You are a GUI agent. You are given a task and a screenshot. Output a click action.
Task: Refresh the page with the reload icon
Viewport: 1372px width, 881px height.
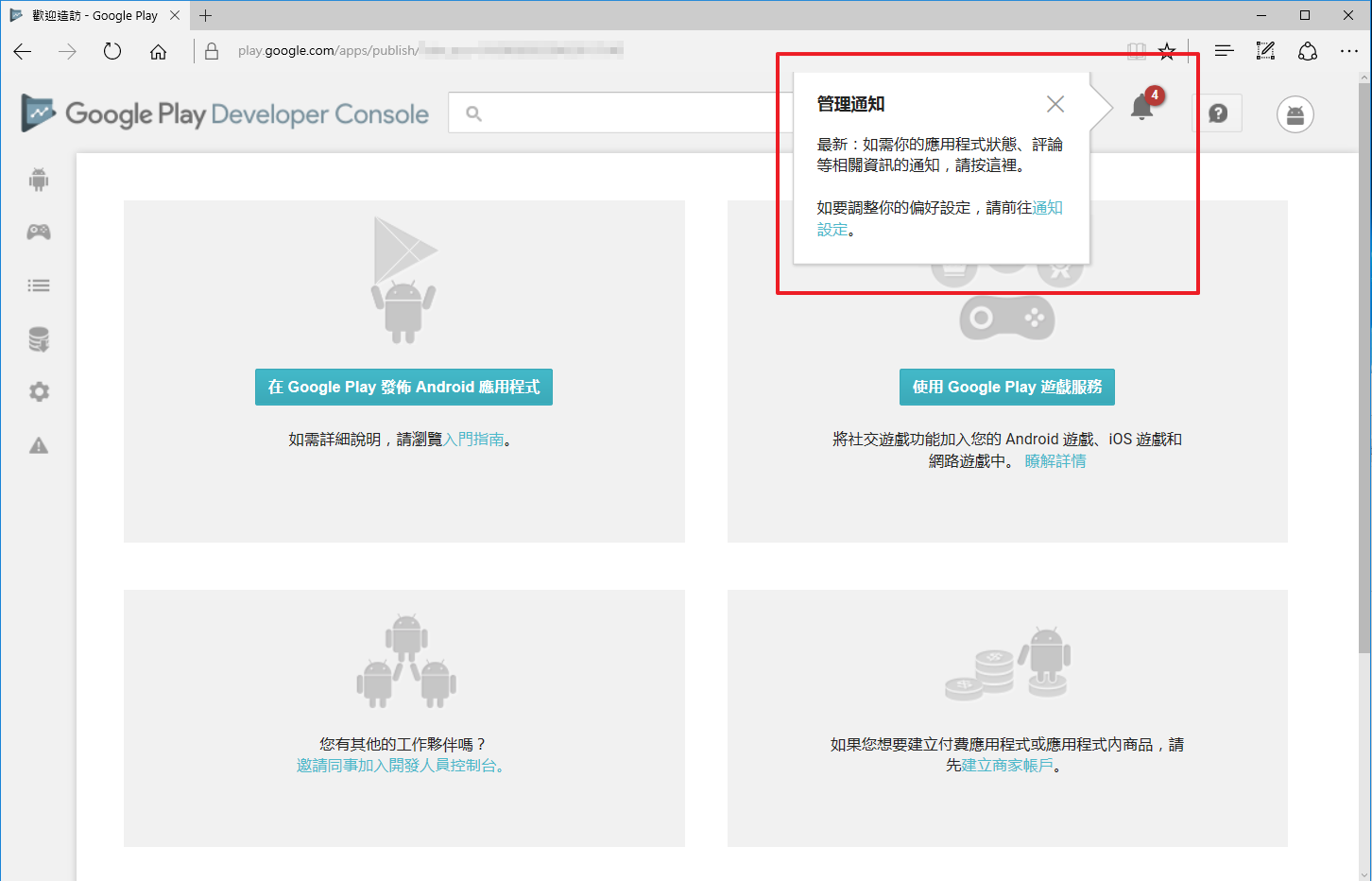pyautogui.click(x=112, y=51)
